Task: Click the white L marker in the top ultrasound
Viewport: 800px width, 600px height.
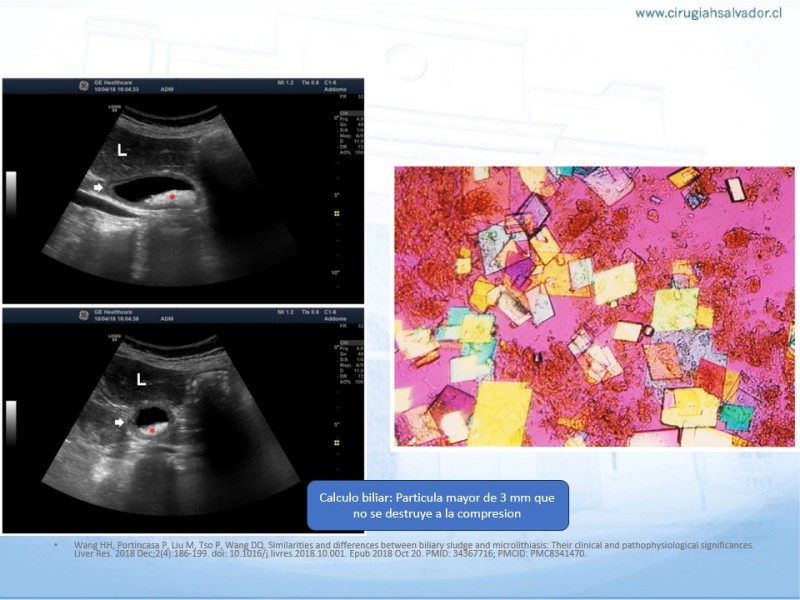Action: click(122, 150)
